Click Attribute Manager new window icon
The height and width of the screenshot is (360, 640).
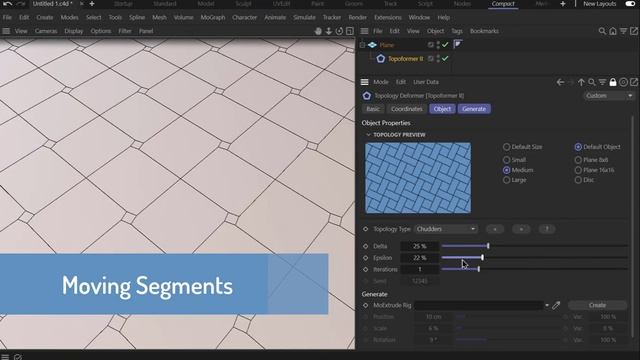click(634, 82)
